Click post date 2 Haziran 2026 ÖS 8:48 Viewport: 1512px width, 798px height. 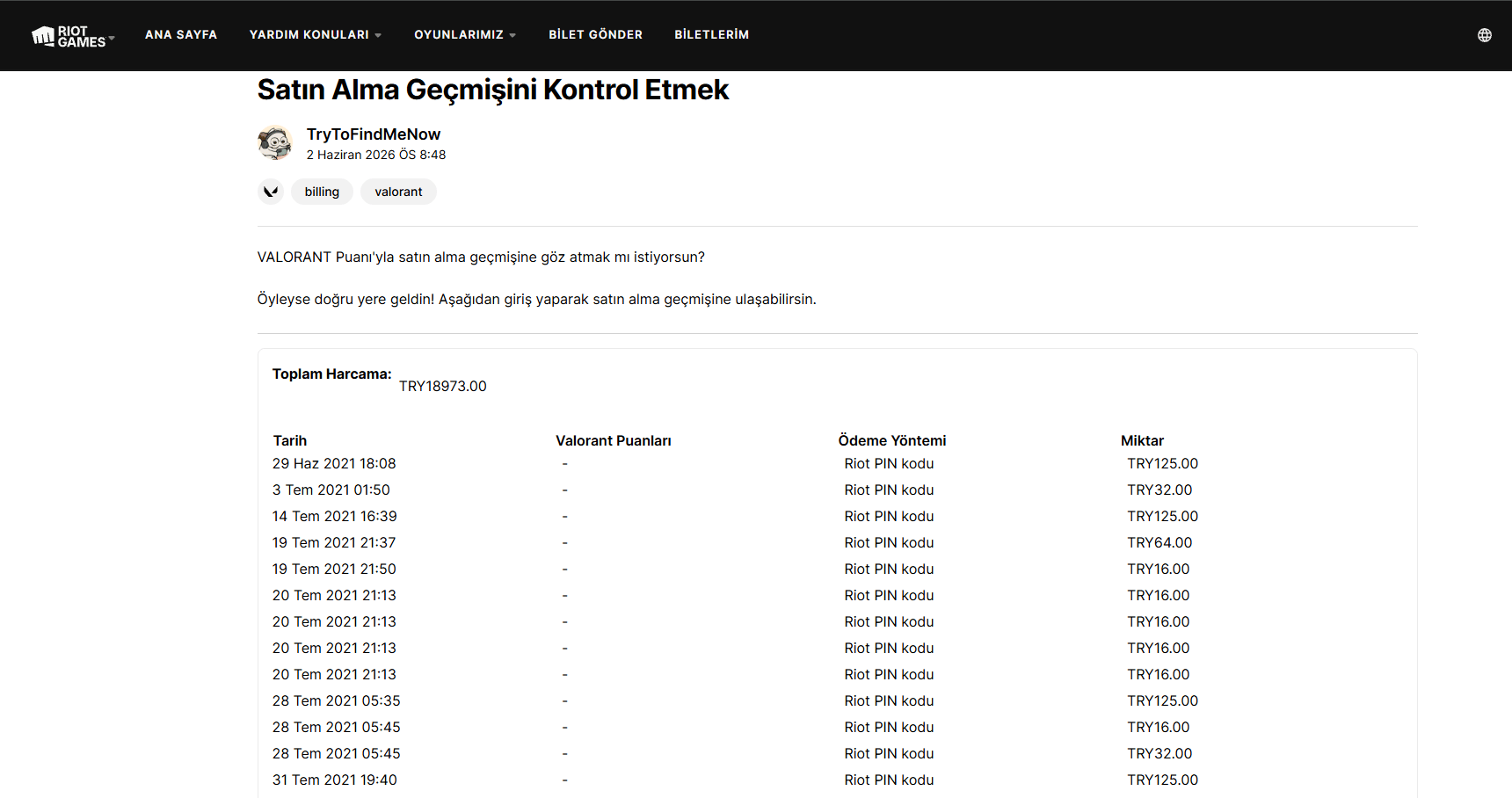376,155
